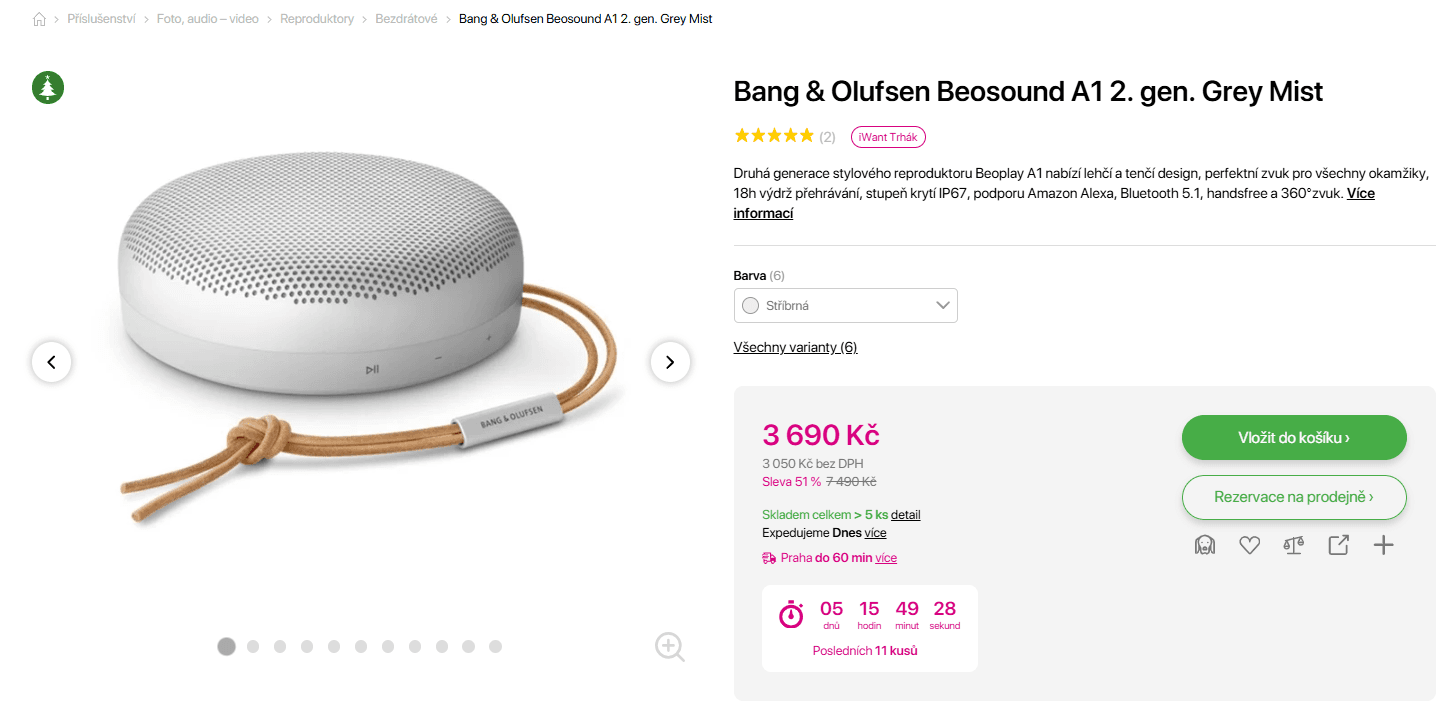Go to the Reproduktory breadcrumb category
Viewport: 1443px width, 702px height.
coord(317,18)
